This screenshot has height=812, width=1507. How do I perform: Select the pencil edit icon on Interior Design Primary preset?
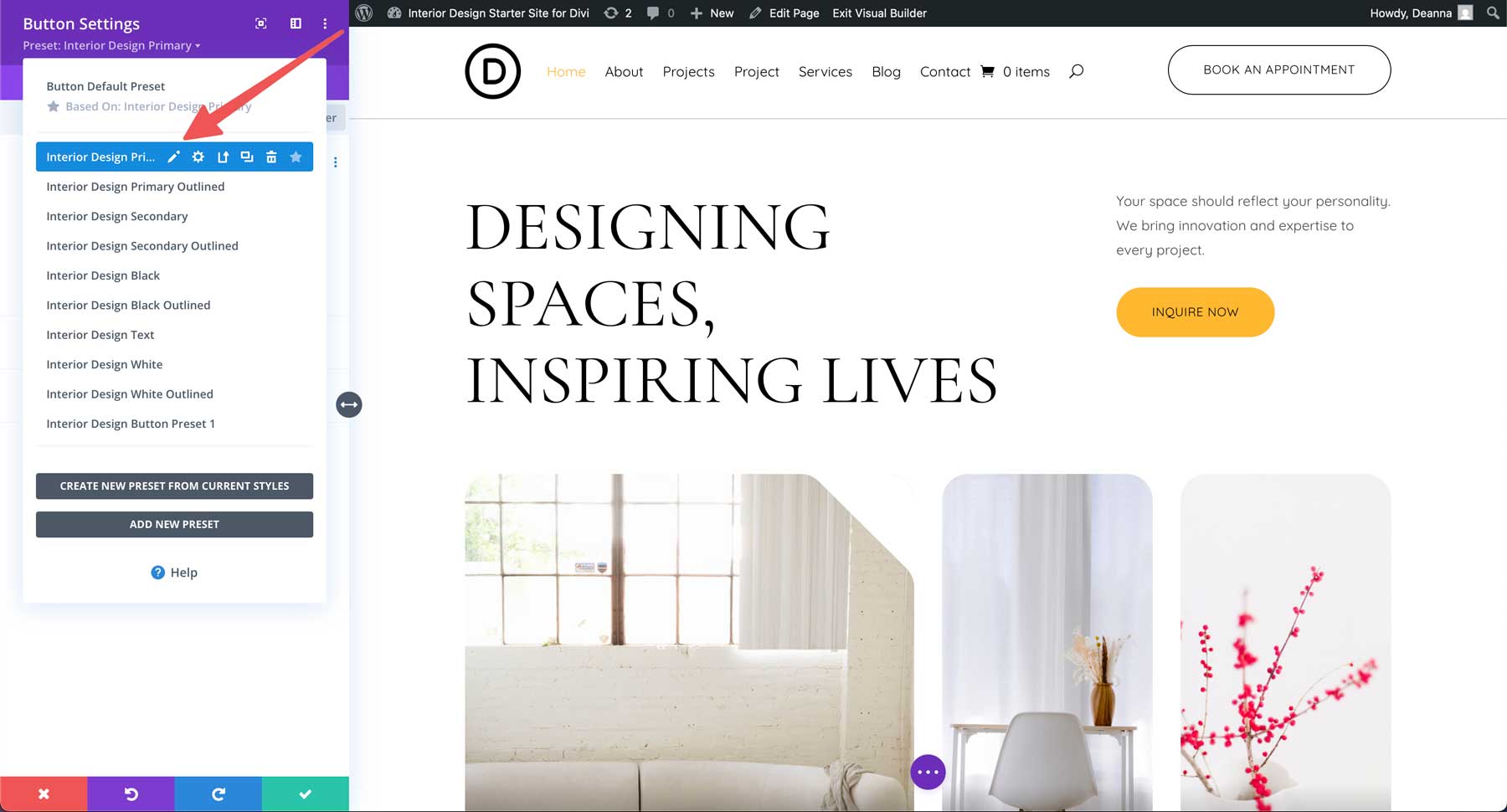pyautogui.click(x=173, y=157)
